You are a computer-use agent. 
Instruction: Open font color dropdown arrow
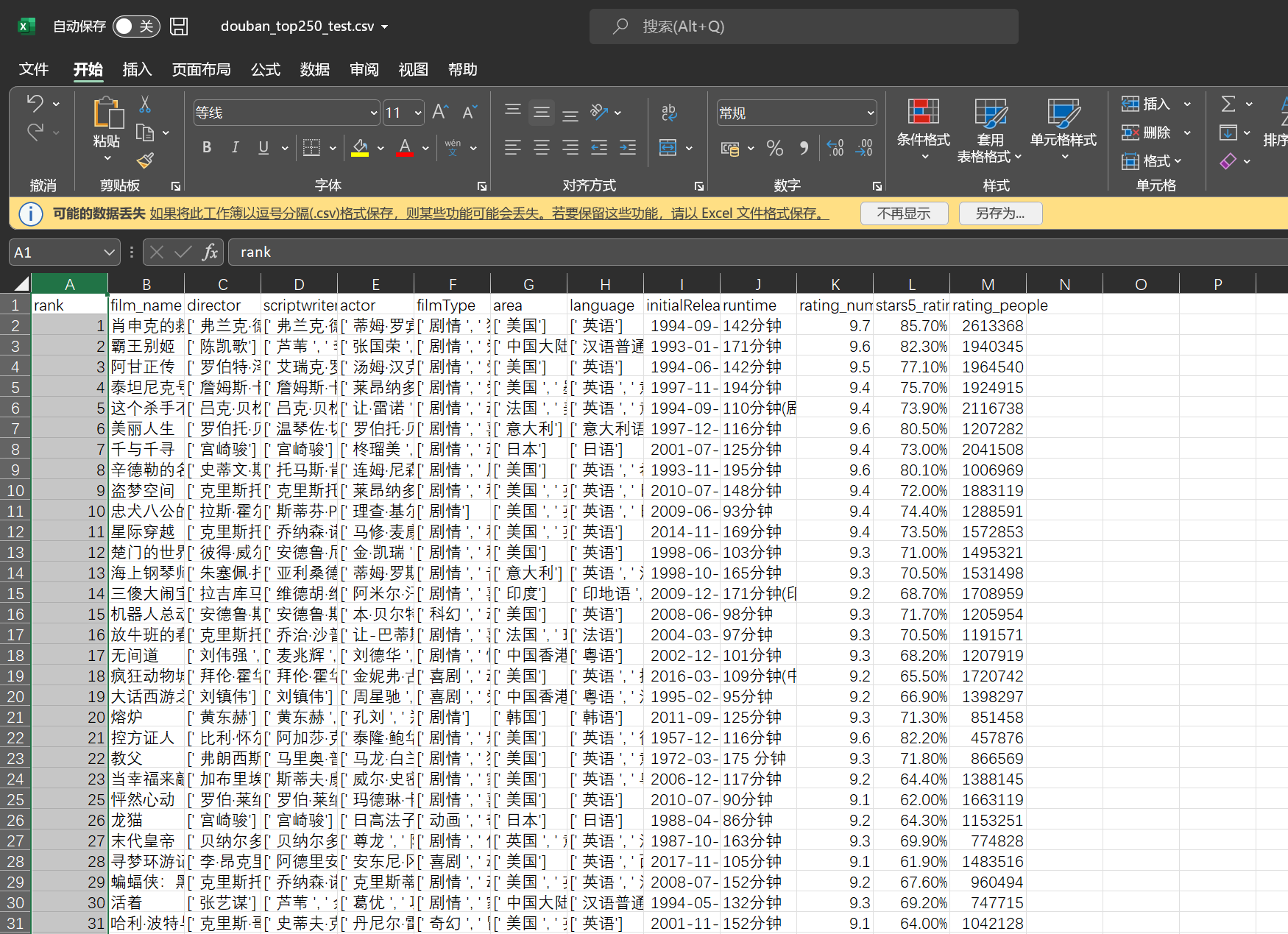click(x=425, y=148)
